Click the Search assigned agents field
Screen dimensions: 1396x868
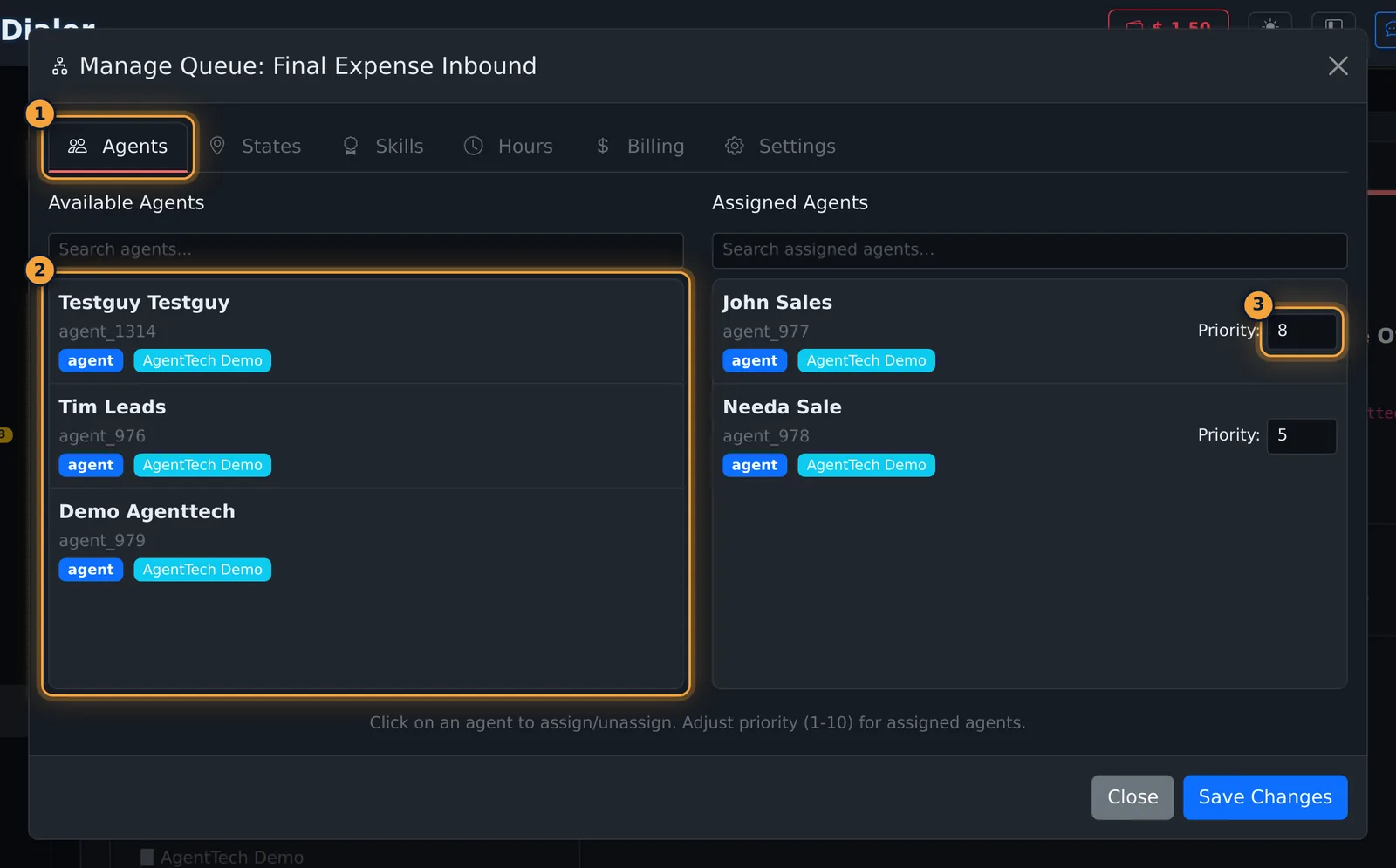pyautogui.click(x=1030, y=250)
